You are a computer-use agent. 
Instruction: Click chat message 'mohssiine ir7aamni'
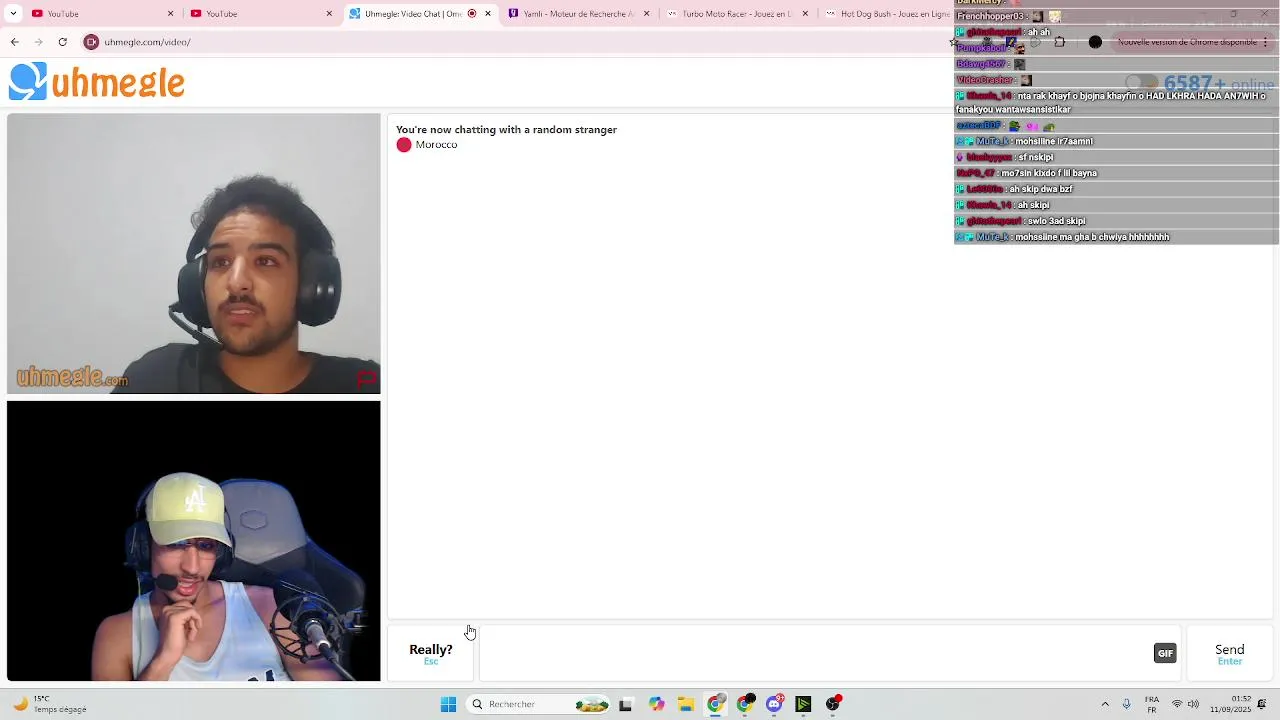[x=1054, y=141]
